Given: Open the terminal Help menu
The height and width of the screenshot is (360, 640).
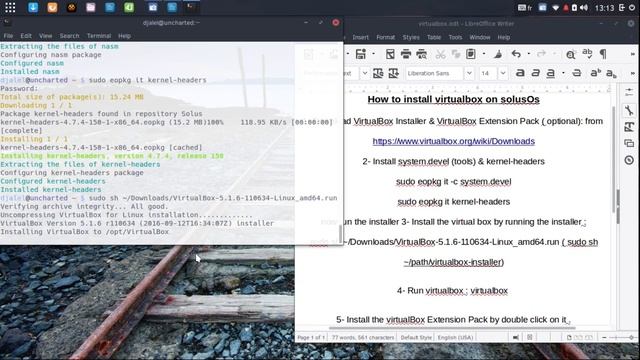Looking at the screenshot, I should coord(124,36).
